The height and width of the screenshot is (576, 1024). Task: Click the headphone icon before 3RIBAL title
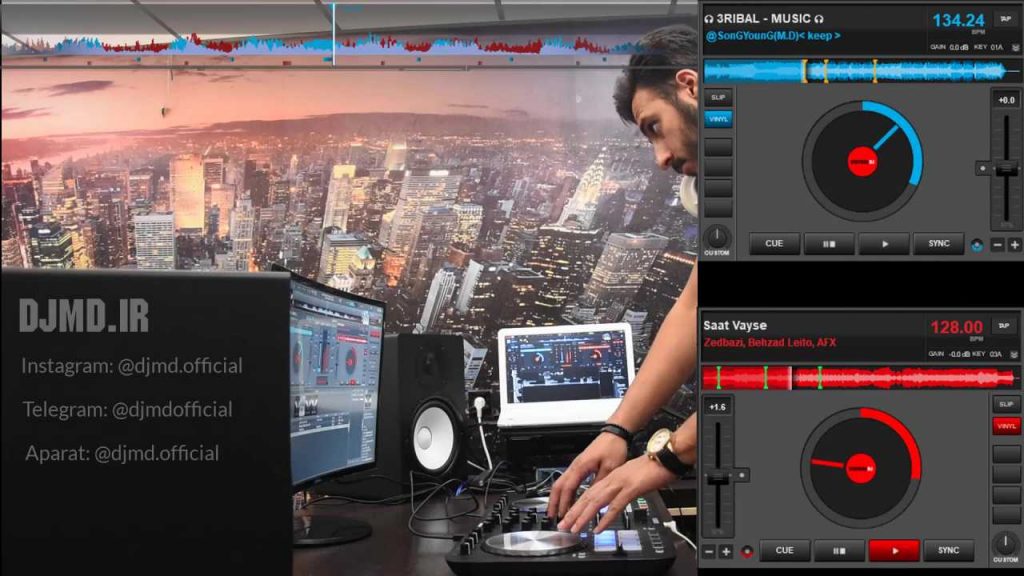click(709, 20)
